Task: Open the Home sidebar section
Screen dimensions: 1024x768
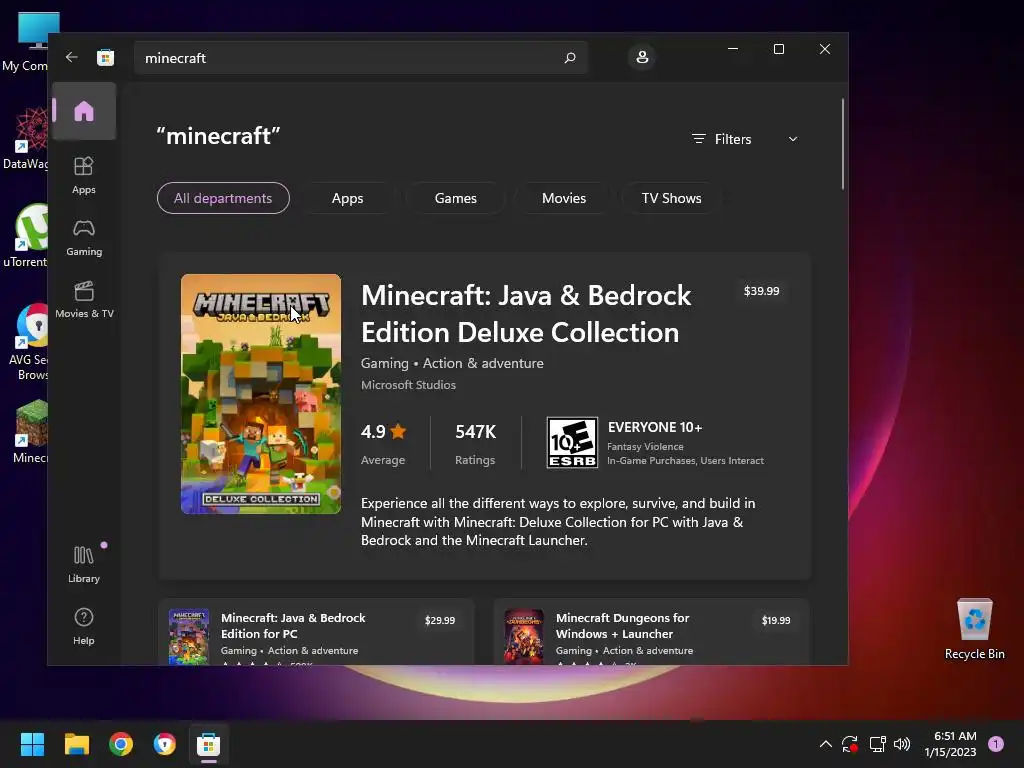Action: pyautogui.click(x=84, y=111)
